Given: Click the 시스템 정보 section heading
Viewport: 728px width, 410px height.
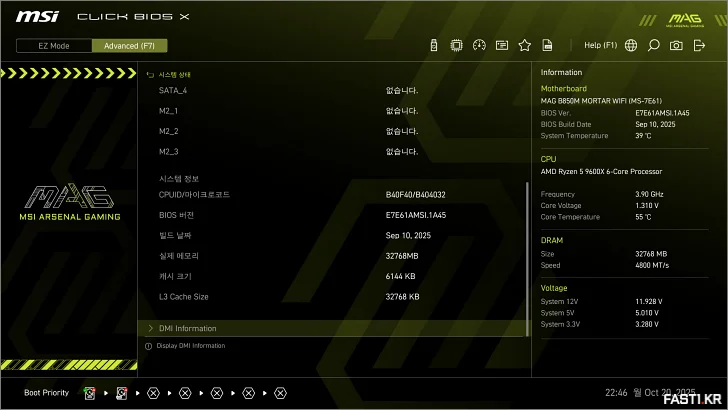Looking at the screenshot, I should (179, 179).
